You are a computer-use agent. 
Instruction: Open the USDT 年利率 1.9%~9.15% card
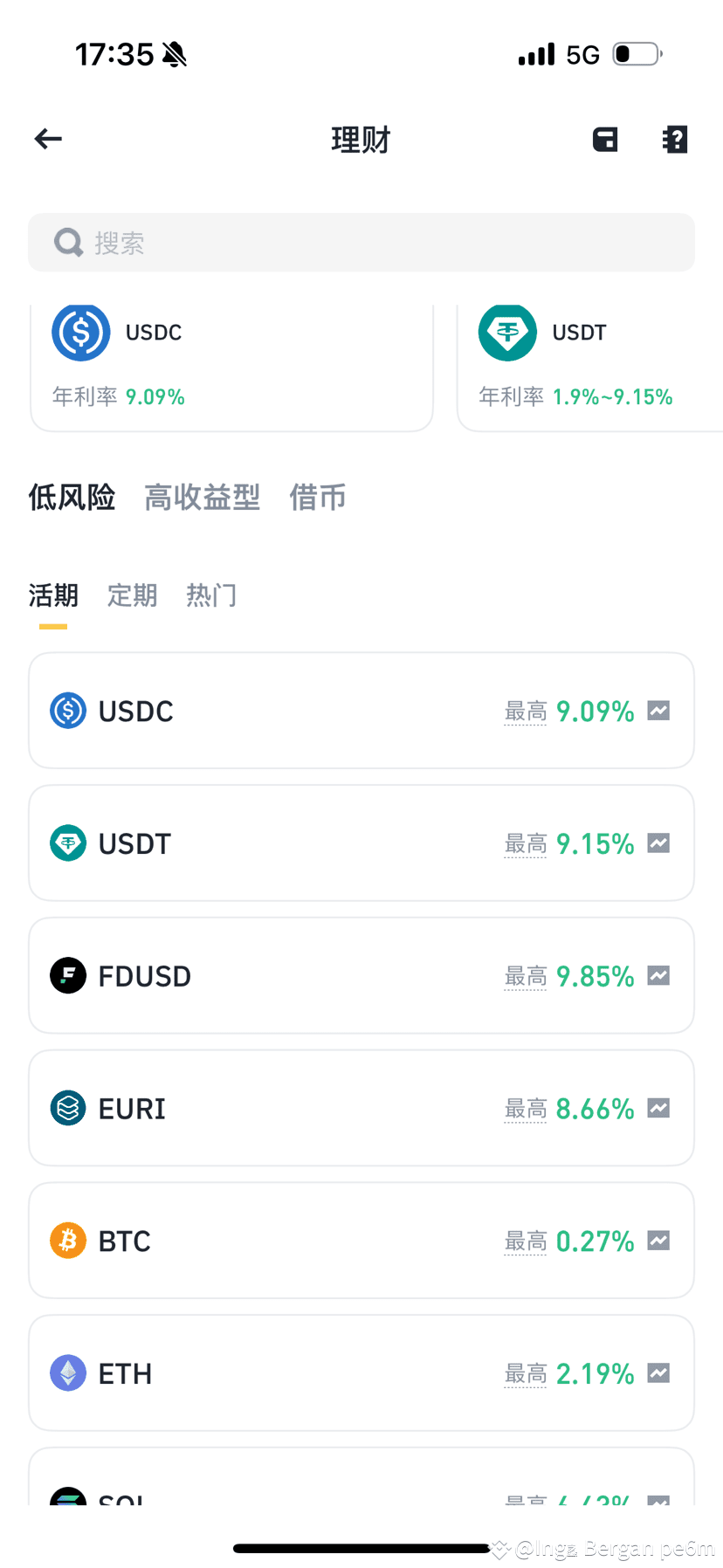(x=590, y=368)
